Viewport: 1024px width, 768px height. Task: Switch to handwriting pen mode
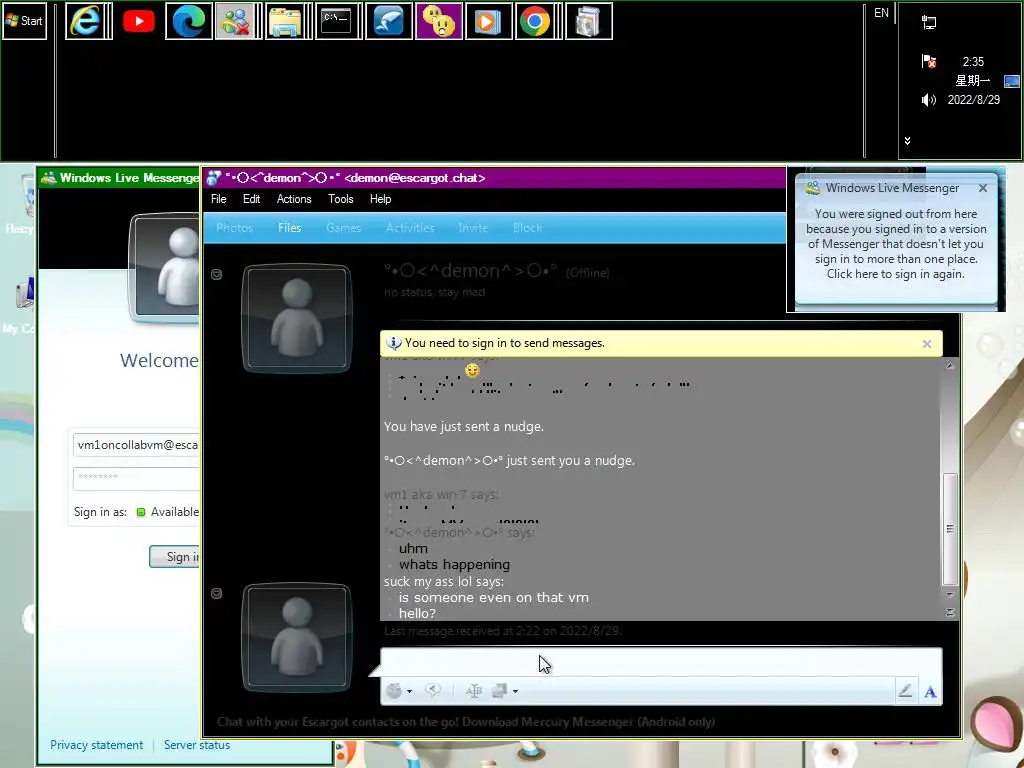coord(905,691)
